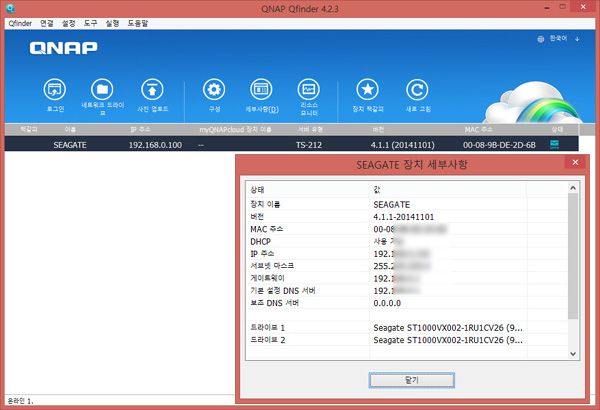The image size is (600, 410).
Task: Open the 연결 (Connect) menu
Action: [x=47, y=21]
